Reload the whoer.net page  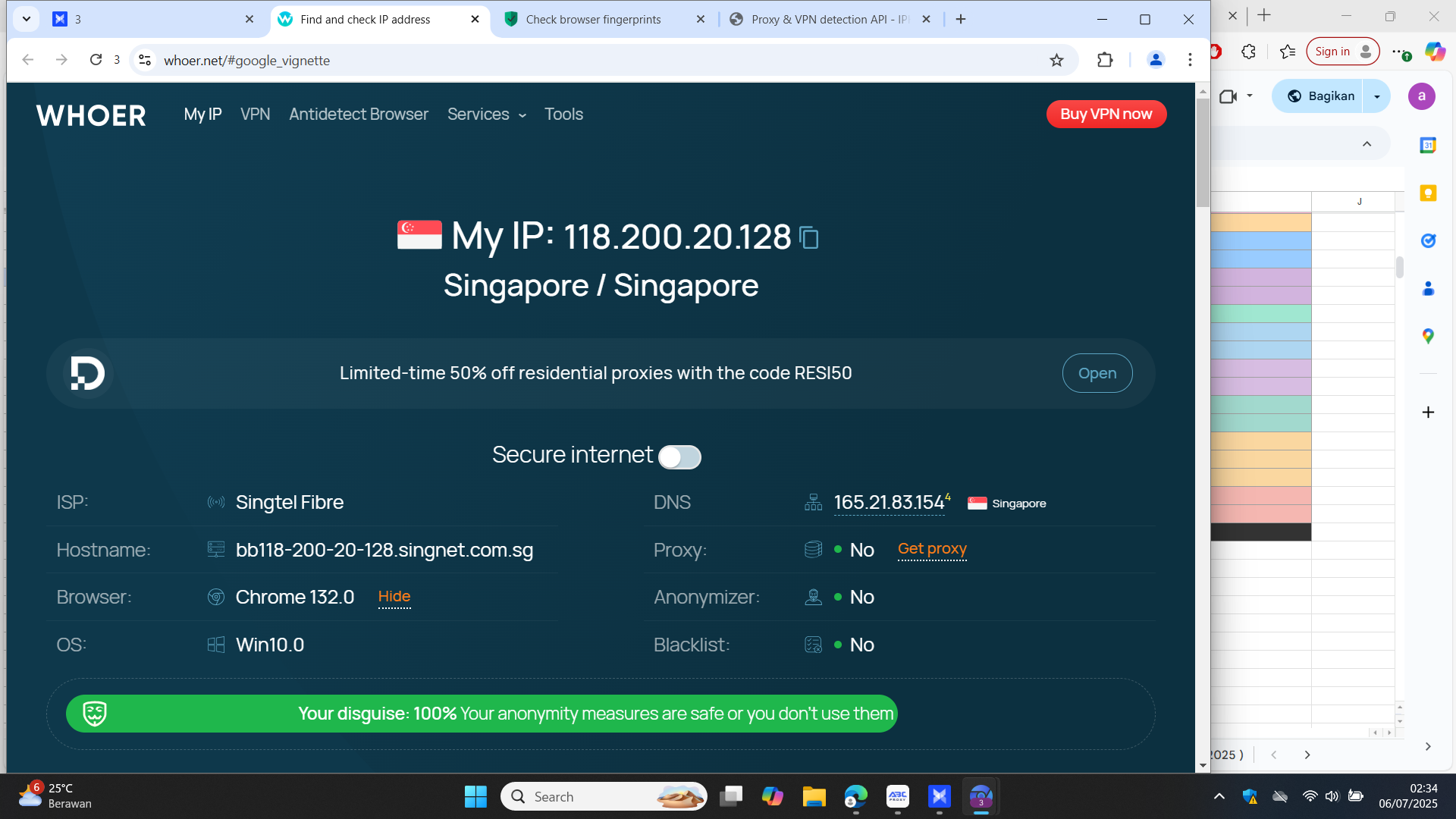tap(96, 60)
